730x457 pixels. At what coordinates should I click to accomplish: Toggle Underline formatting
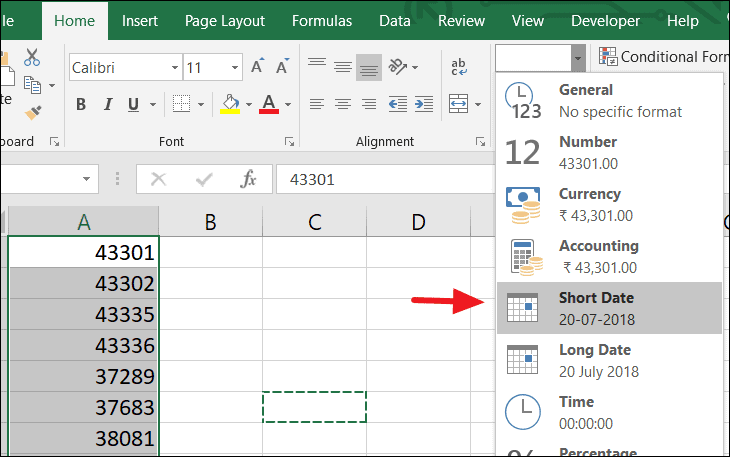(135, 104)
